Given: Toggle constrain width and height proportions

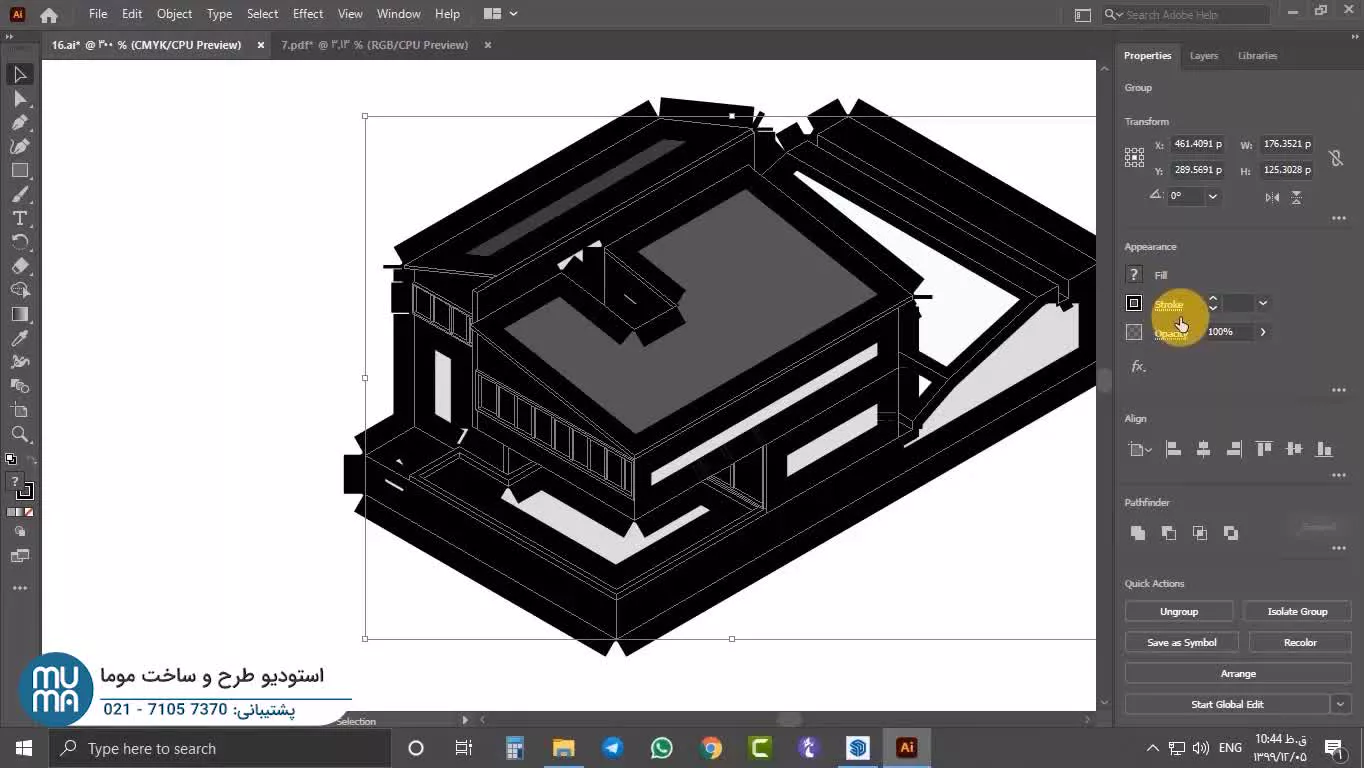Looking at the screenshot, I should coord(1335,158).
